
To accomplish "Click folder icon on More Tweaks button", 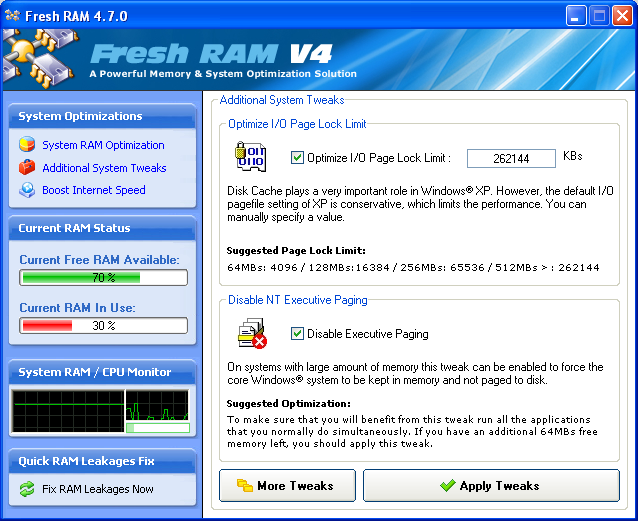I will 245,485.
